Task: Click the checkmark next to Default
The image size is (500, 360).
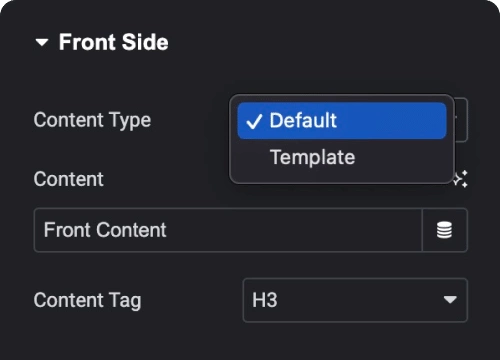Action: 254,121
